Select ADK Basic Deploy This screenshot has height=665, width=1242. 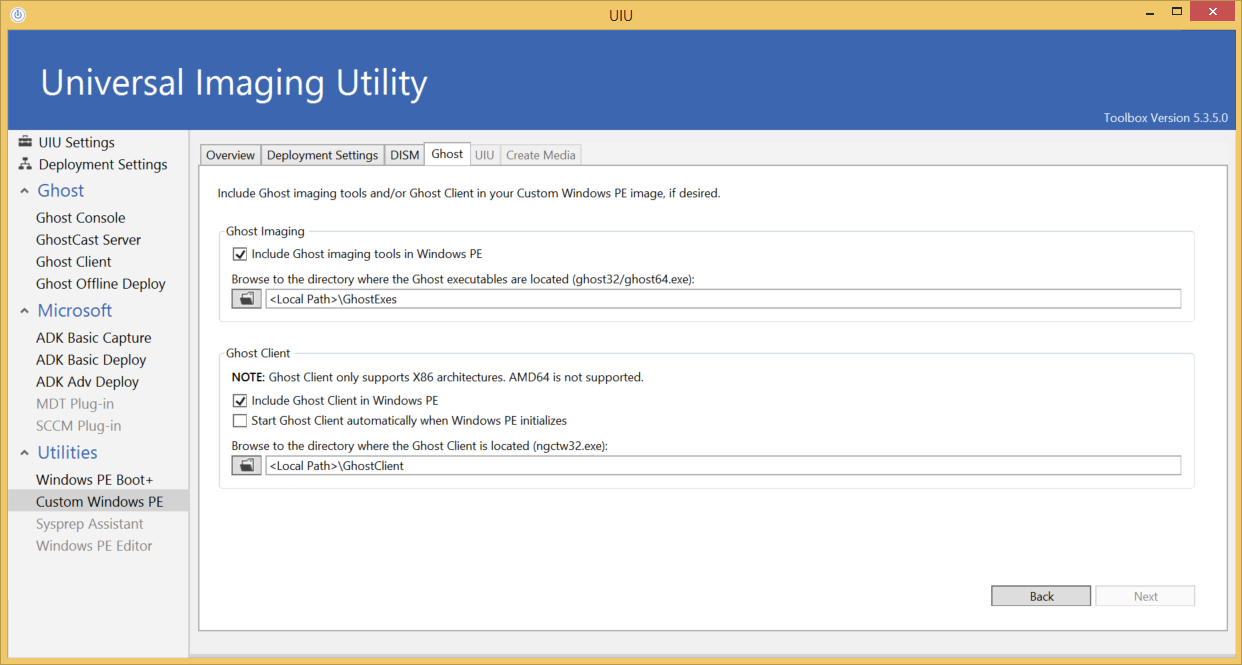pos(91,359)
